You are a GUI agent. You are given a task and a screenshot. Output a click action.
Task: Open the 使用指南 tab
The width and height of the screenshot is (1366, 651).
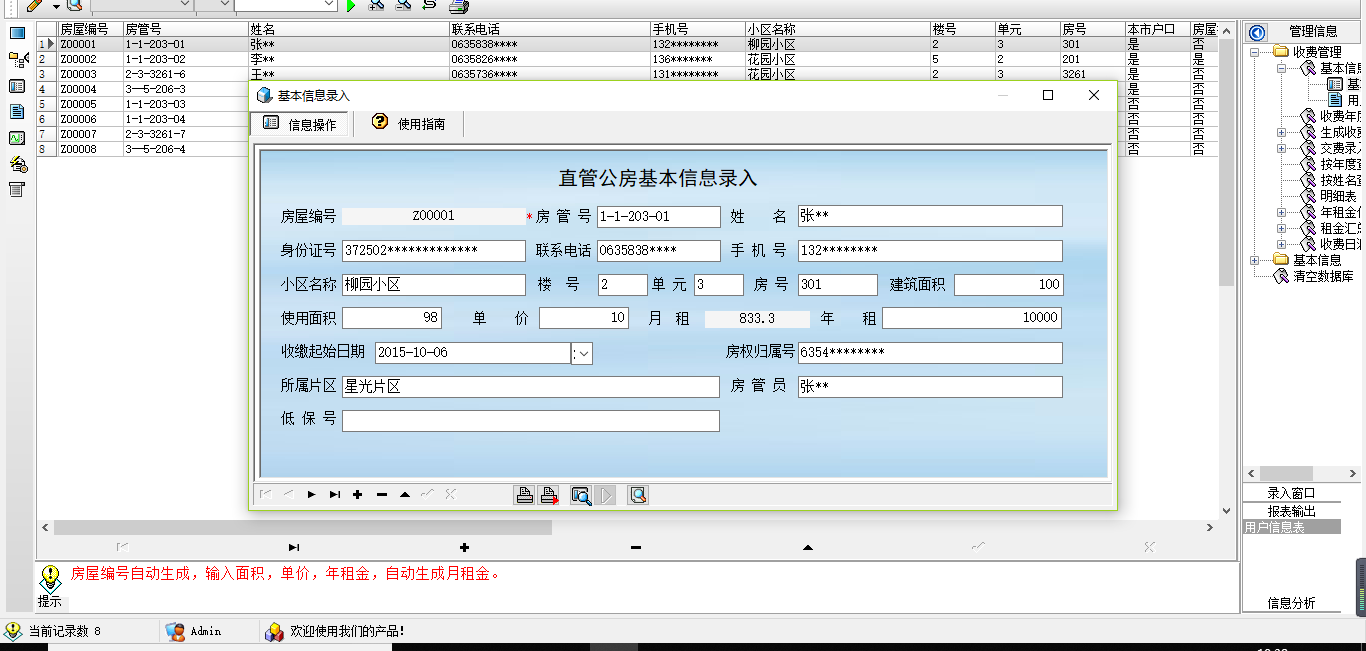pos(408,124)
